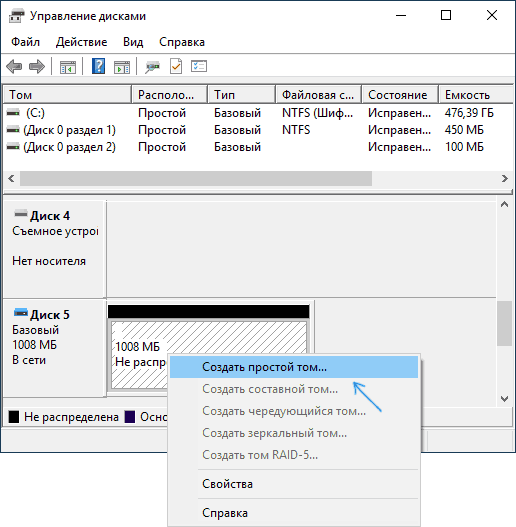Click the disk pane scroll up arrow
Viewport: 516px width, 527px height.
pyautogui.click(x=504, y=204)
